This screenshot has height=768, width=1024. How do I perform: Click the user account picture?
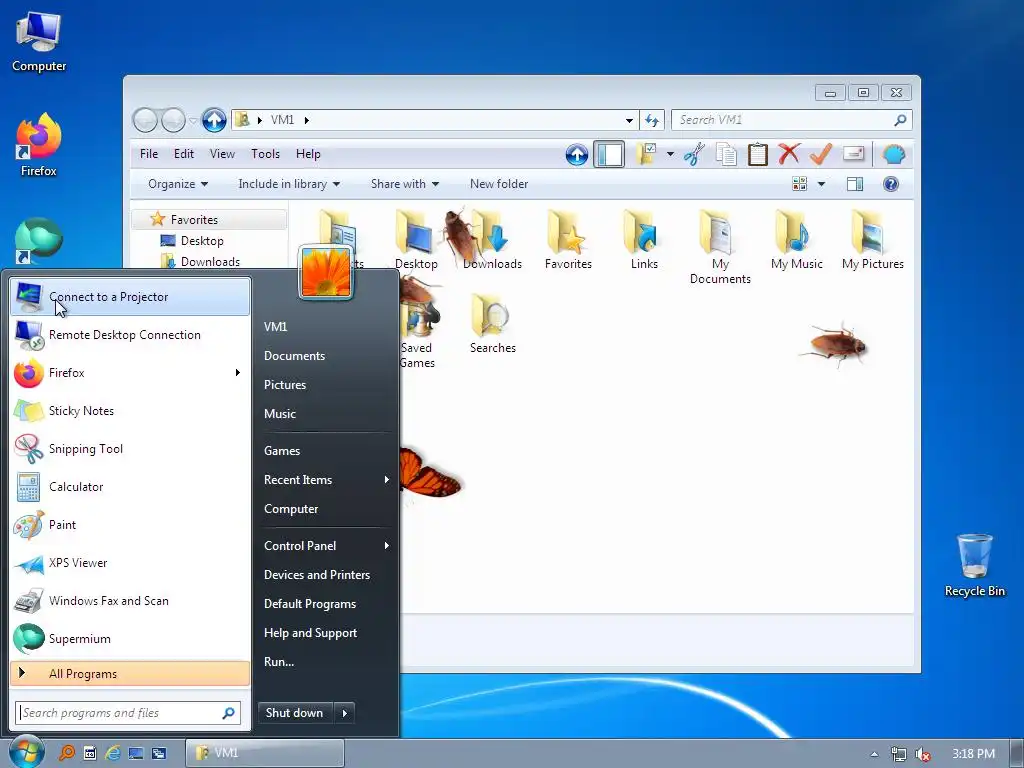click(x=326, y=272)
